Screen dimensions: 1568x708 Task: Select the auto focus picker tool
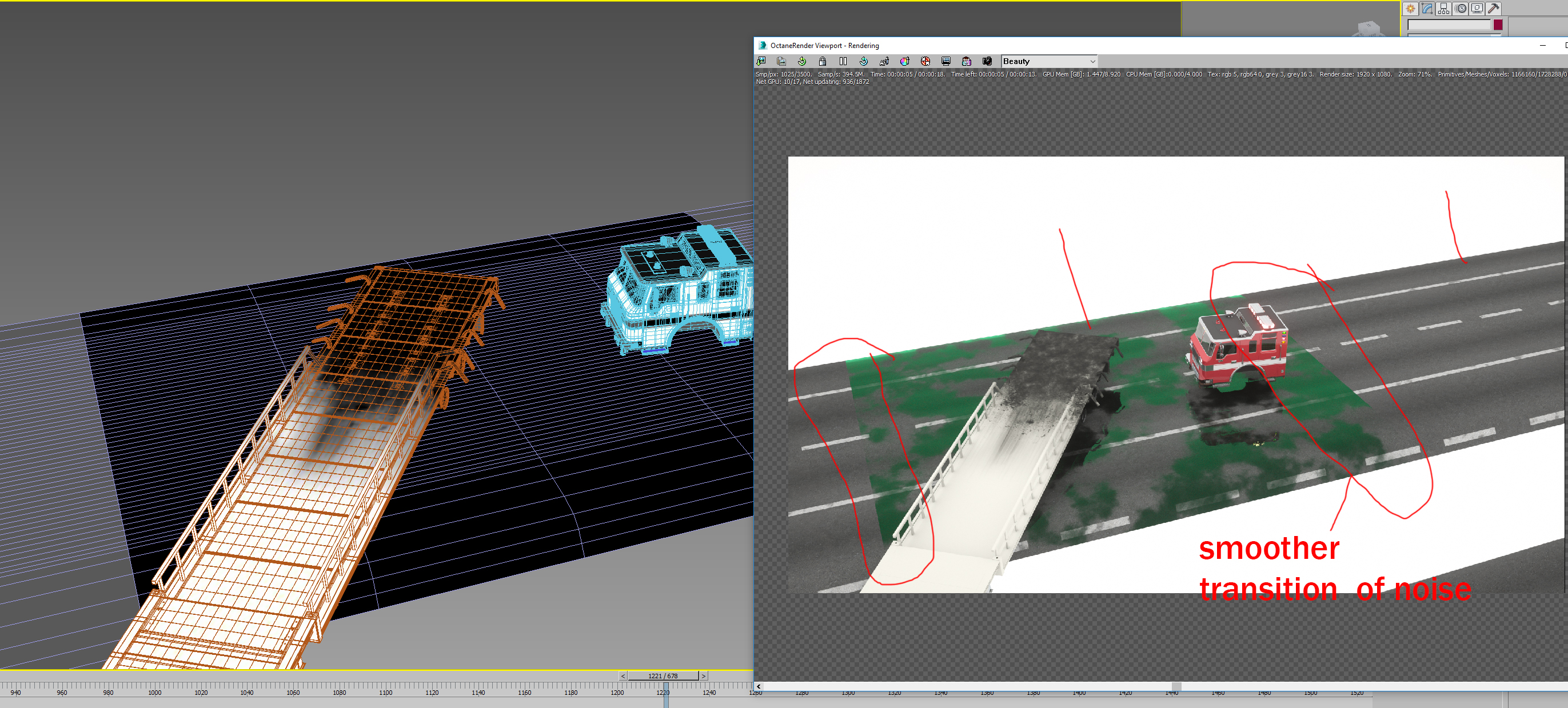click(884, 62)
